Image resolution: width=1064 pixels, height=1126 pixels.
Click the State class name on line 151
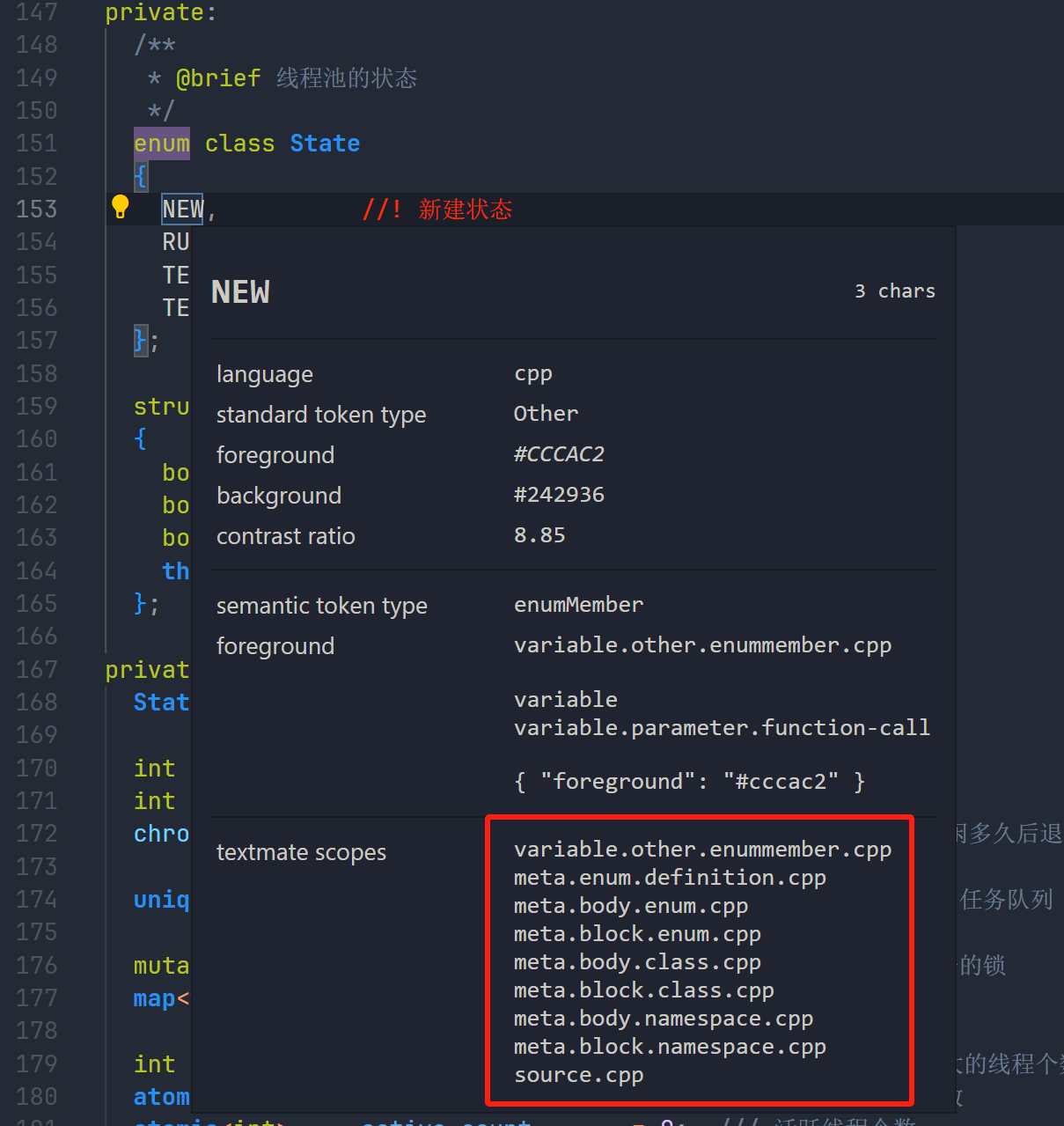pos(325,144)
